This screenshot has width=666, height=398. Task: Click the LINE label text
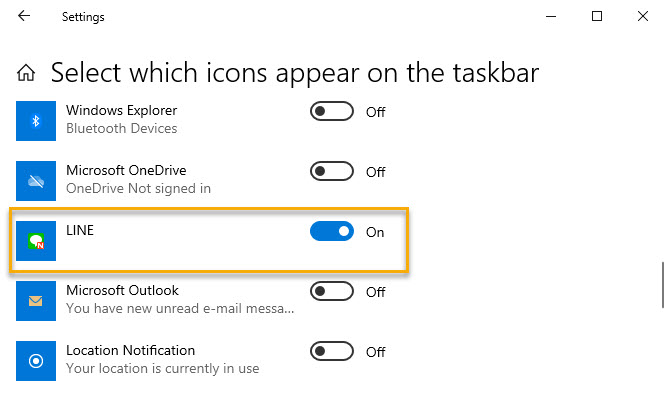point(80,230)
